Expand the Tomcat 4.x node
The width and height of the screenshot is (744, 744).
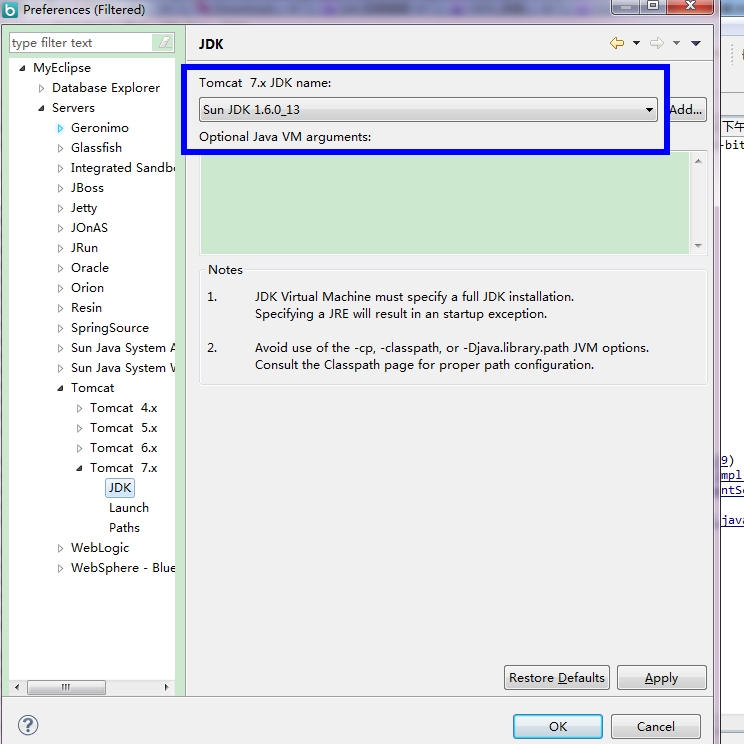[x=79, y=408]
